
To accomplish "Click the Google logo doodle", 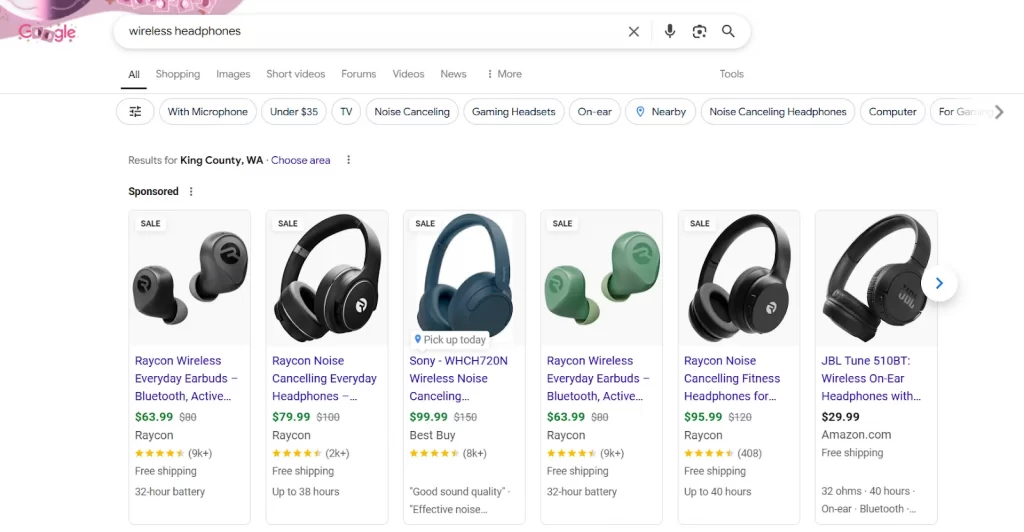I will 47,31.
